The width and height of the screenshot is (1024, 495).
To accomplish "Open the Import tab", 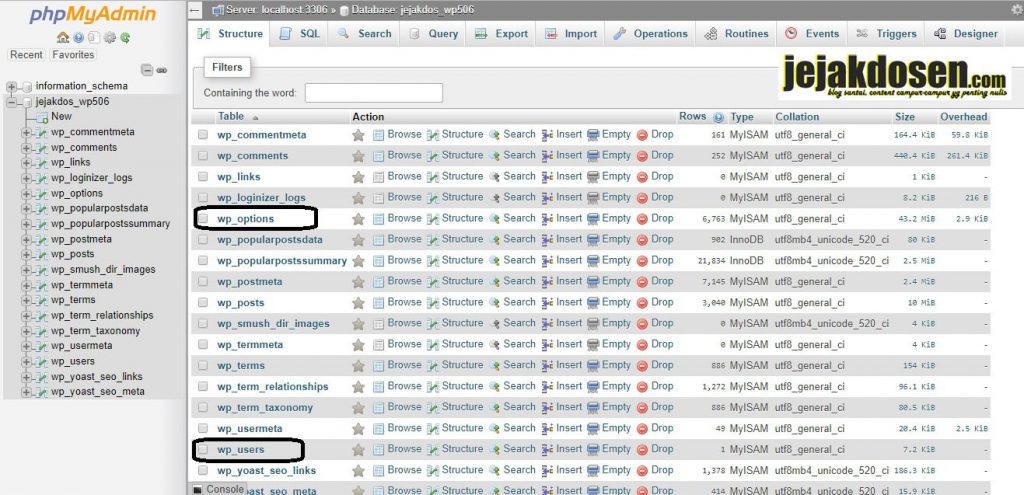I will coord(571,34).
